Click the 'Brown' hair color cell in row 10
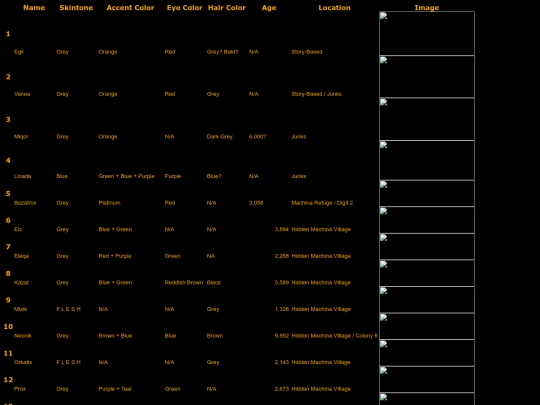Screen dimensions: 540x405 (x=215, y=335)
